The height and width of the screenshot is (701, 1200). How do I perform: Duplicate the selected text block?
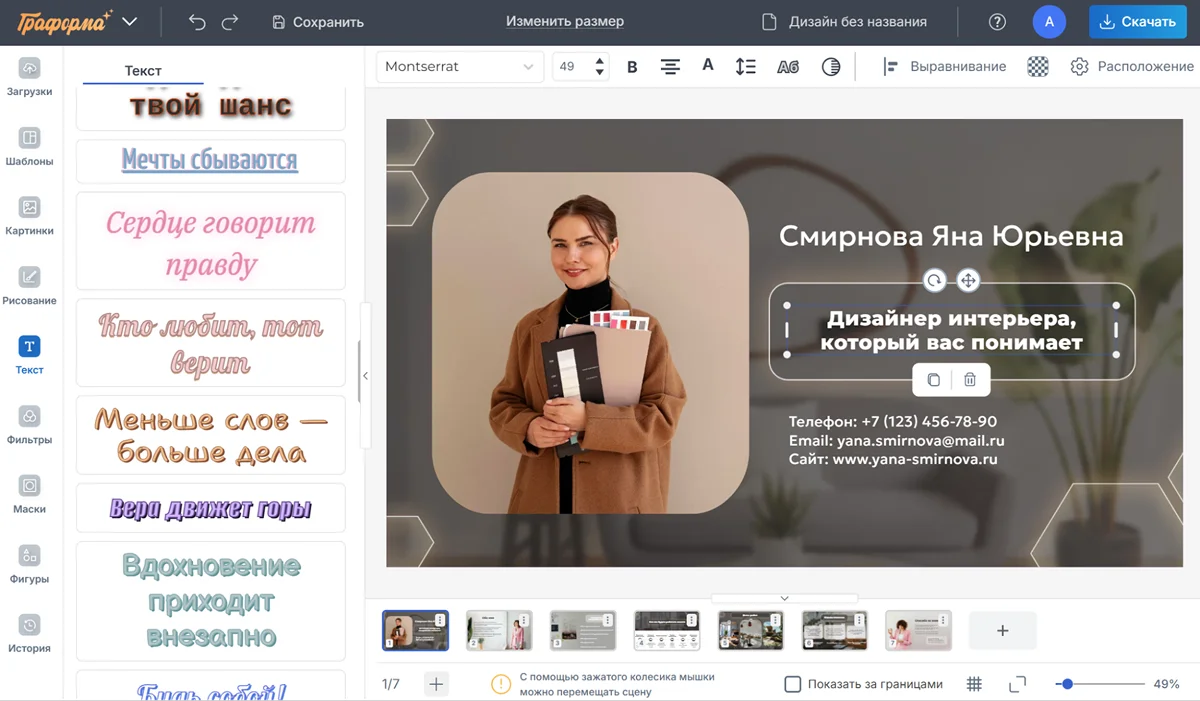tap(933, 380)
